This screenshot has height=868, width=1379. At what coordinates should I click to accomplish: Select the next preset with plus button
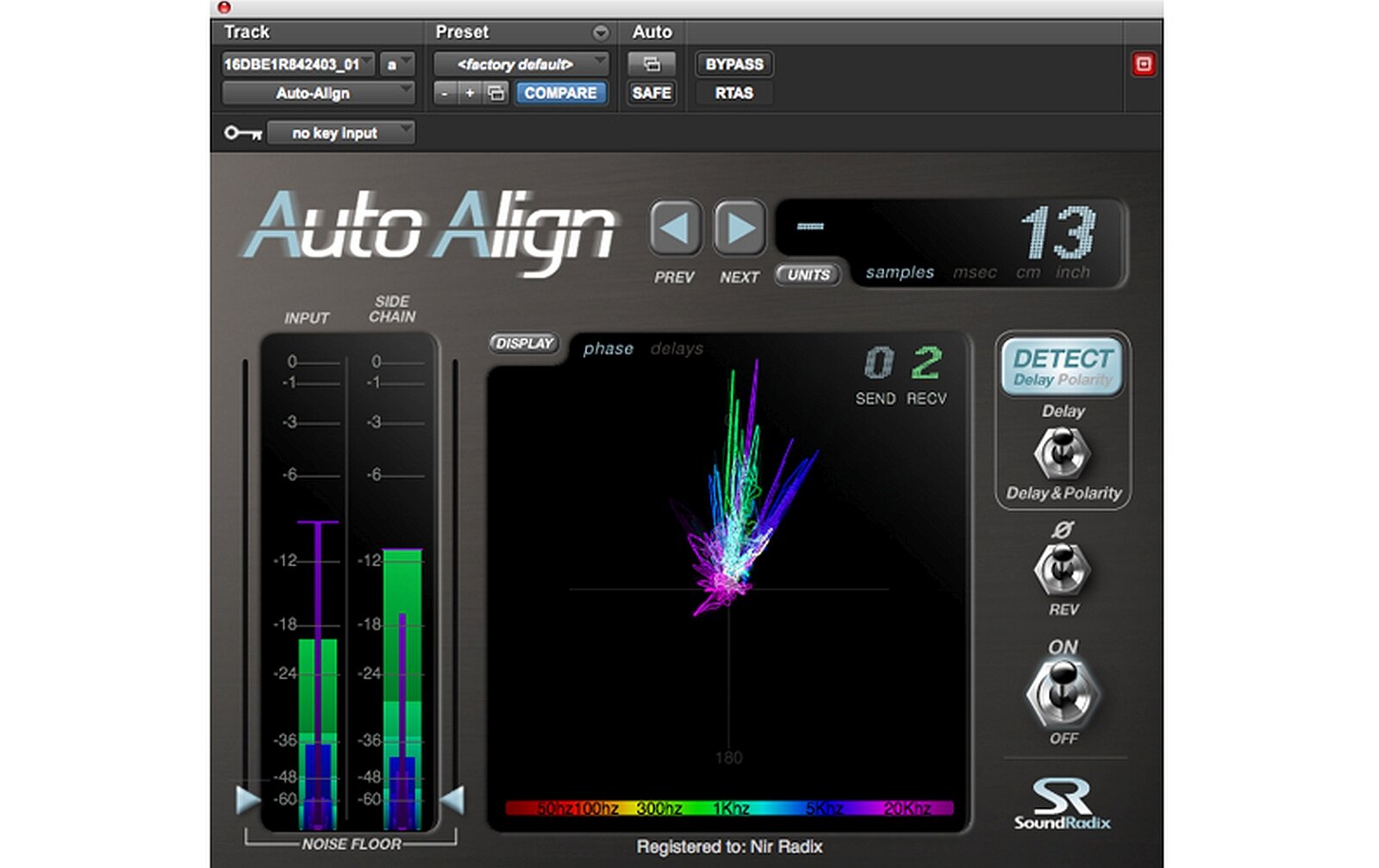(x=470, y=93)
